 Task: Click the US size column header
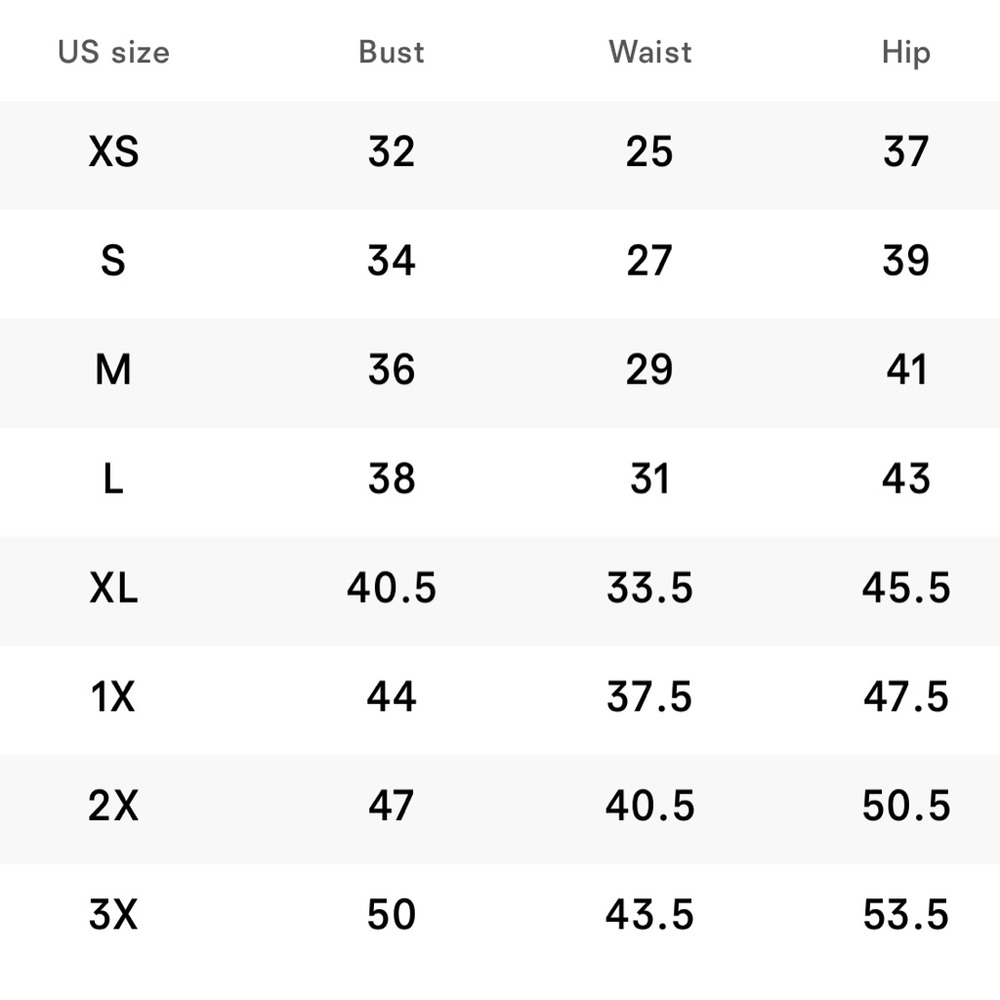tap(114, 52)
